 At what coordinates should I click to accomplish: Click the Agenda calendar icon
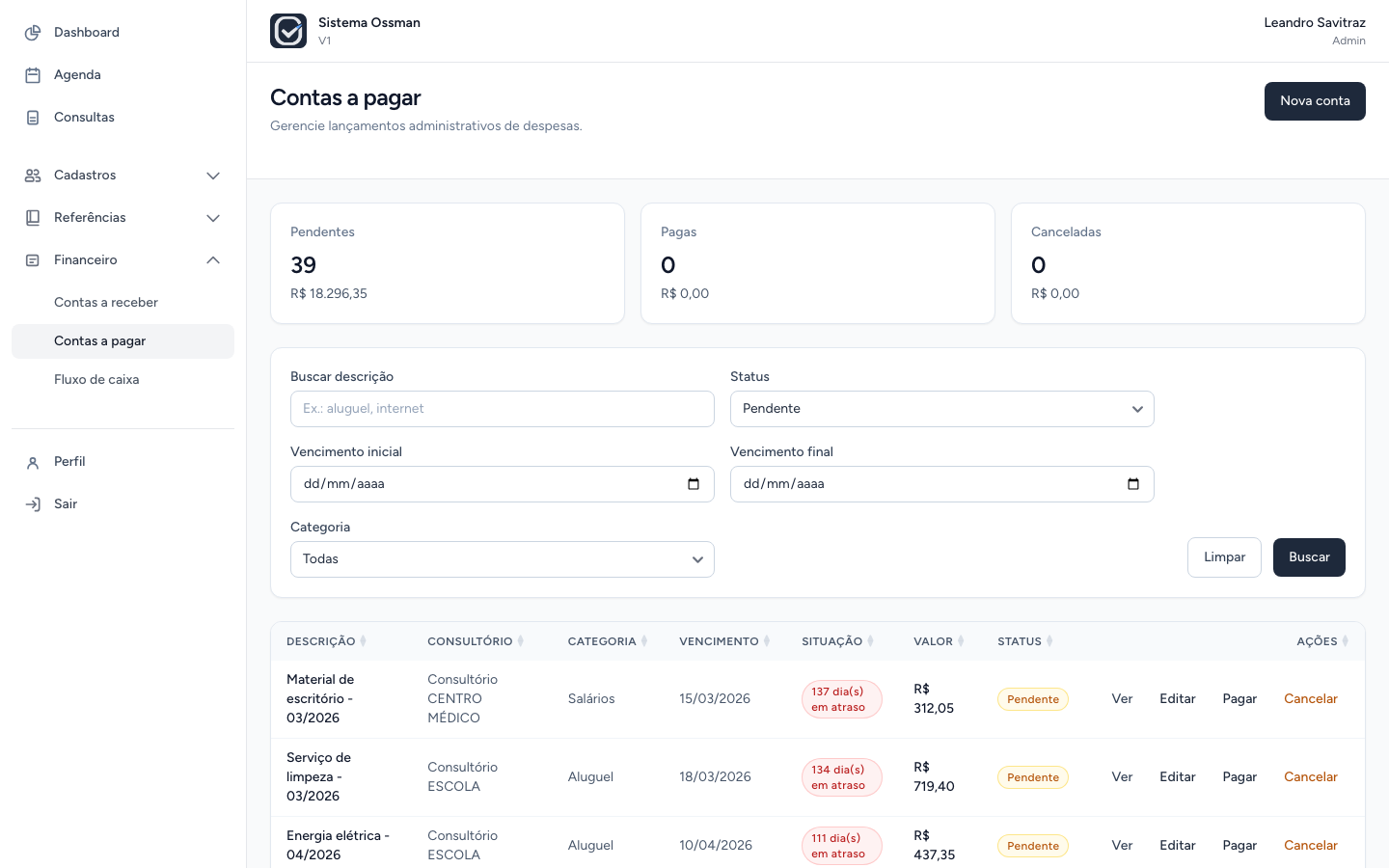[x=33, y=75]
